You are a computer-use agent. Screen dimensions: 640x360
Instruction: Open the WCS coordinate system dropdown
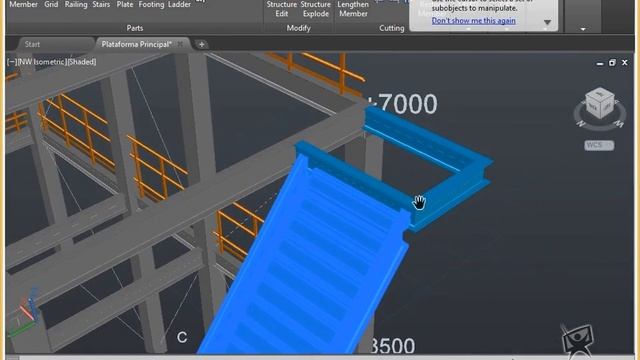599,145
